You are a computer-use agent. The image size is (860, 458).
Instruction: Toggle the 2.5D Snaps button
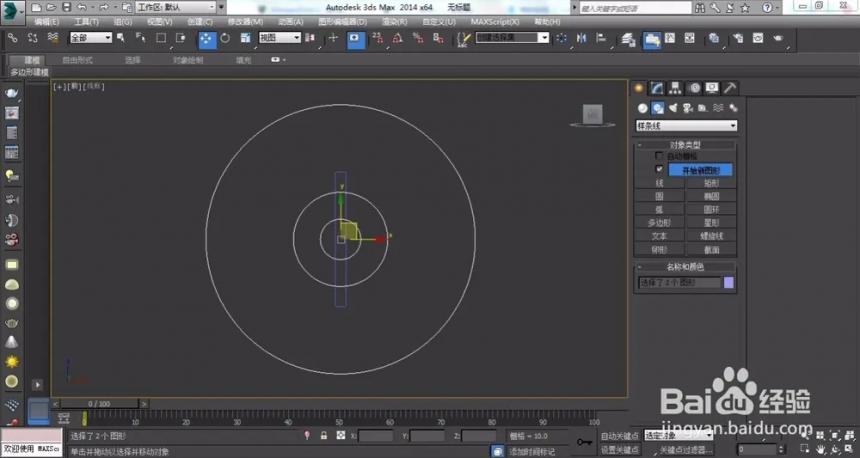[377, 38]
